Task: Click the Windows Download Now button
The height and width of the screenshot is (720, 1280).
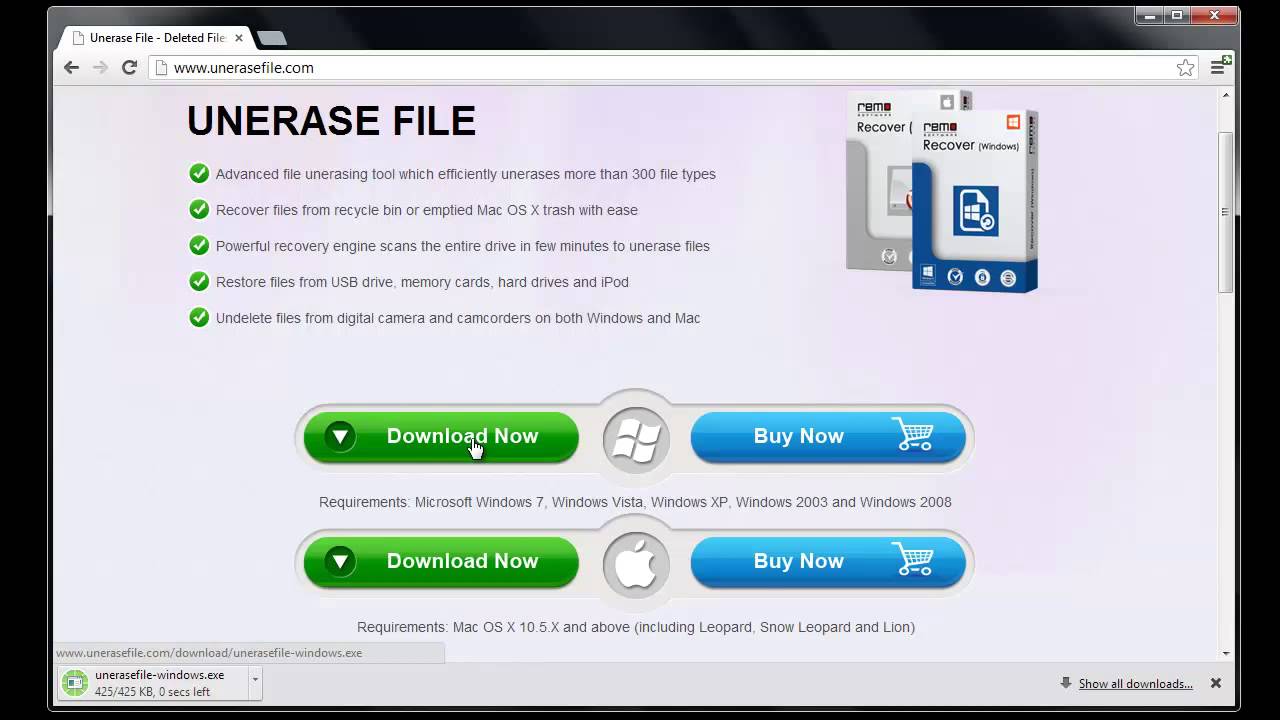Action: pos(441,437)
